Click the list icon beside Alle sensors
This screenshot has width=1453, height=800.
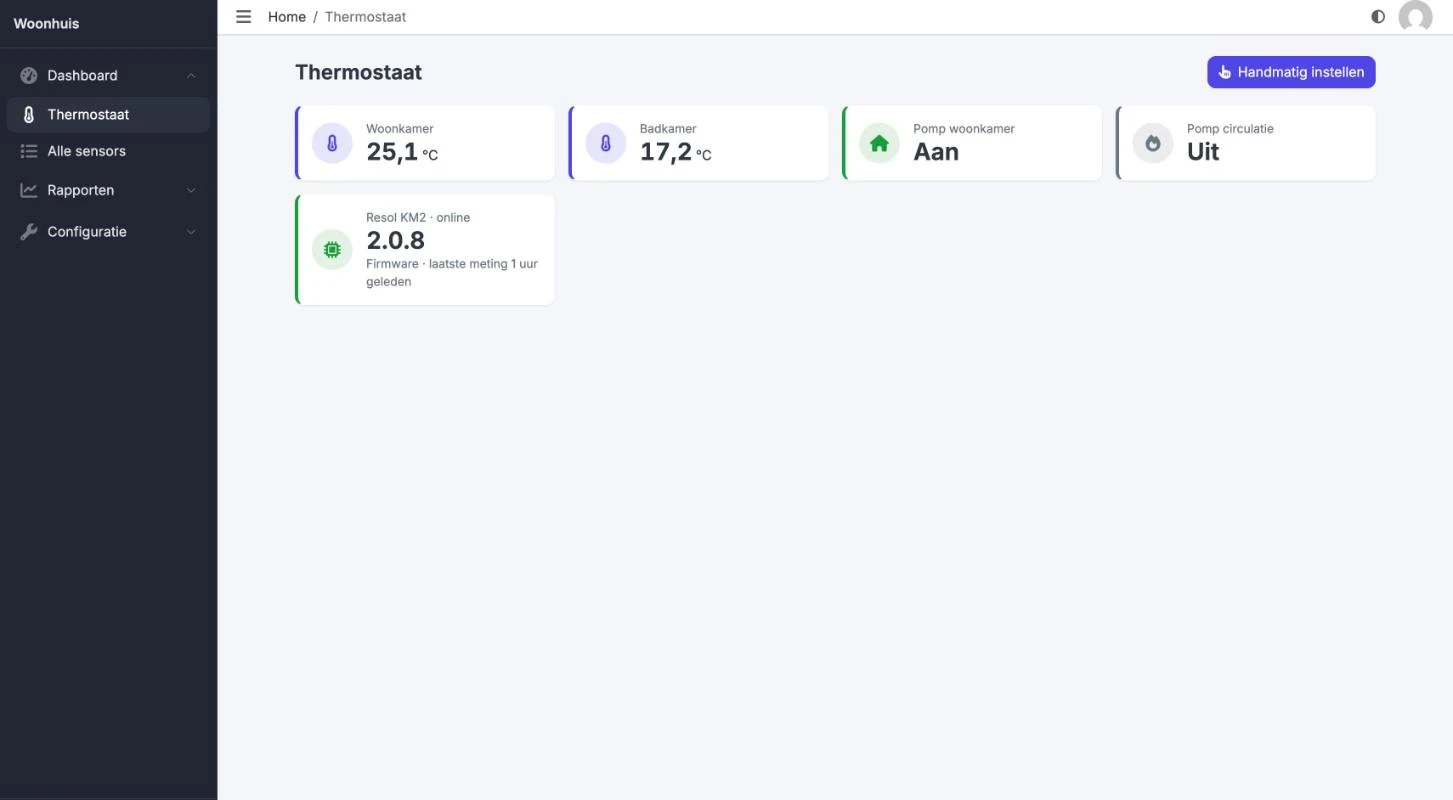(x=29, y=151)
